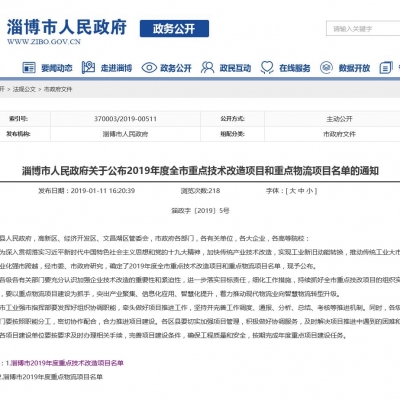Click the 发布机构 label cell
This screenshot has width=400, height=400.
25,134
